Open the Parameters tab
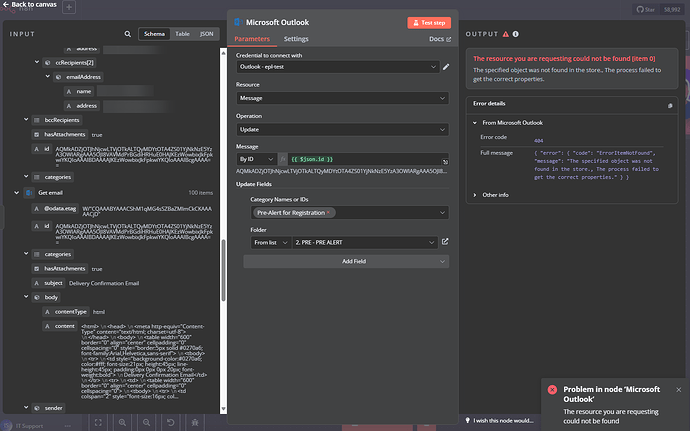This screenshot has height=431, width=690. 252,39
